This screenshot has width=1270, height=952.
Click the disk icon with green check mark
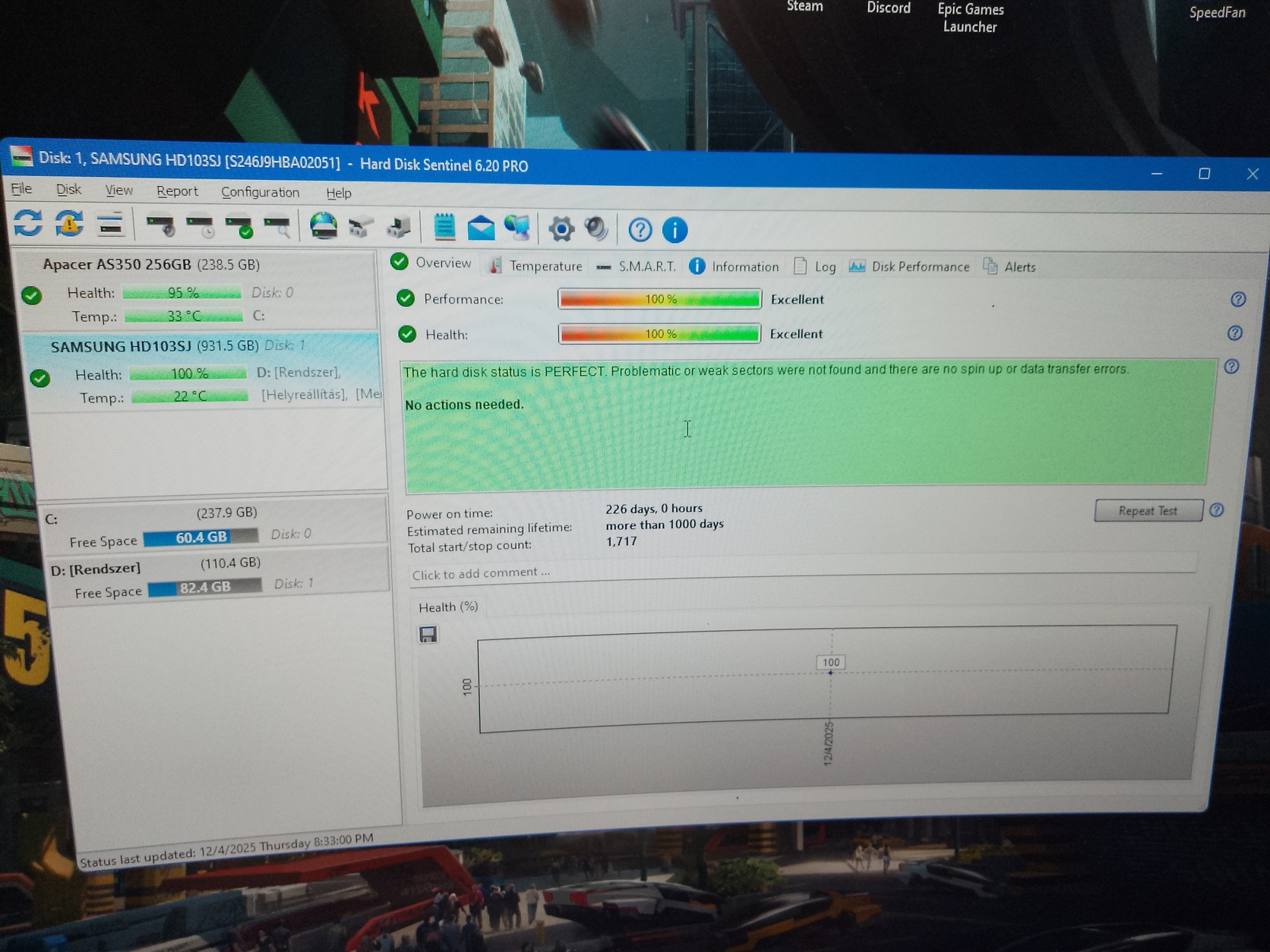(x=240, y=227)
